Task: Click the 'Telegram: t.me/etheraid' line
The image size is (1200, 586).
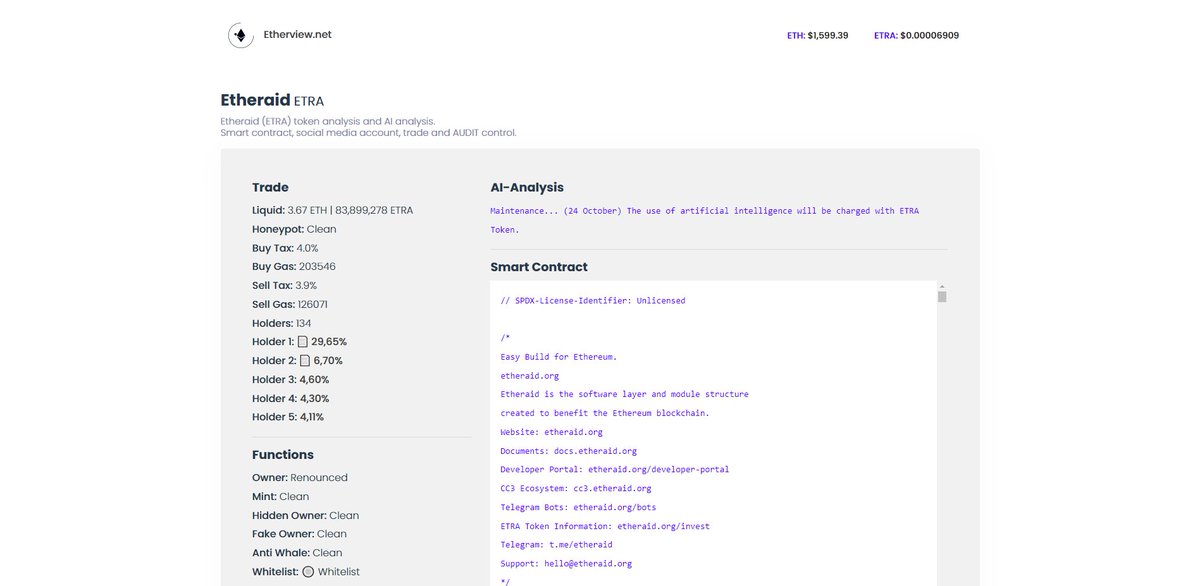Action: pyautogui.click(x=557, y=544)
